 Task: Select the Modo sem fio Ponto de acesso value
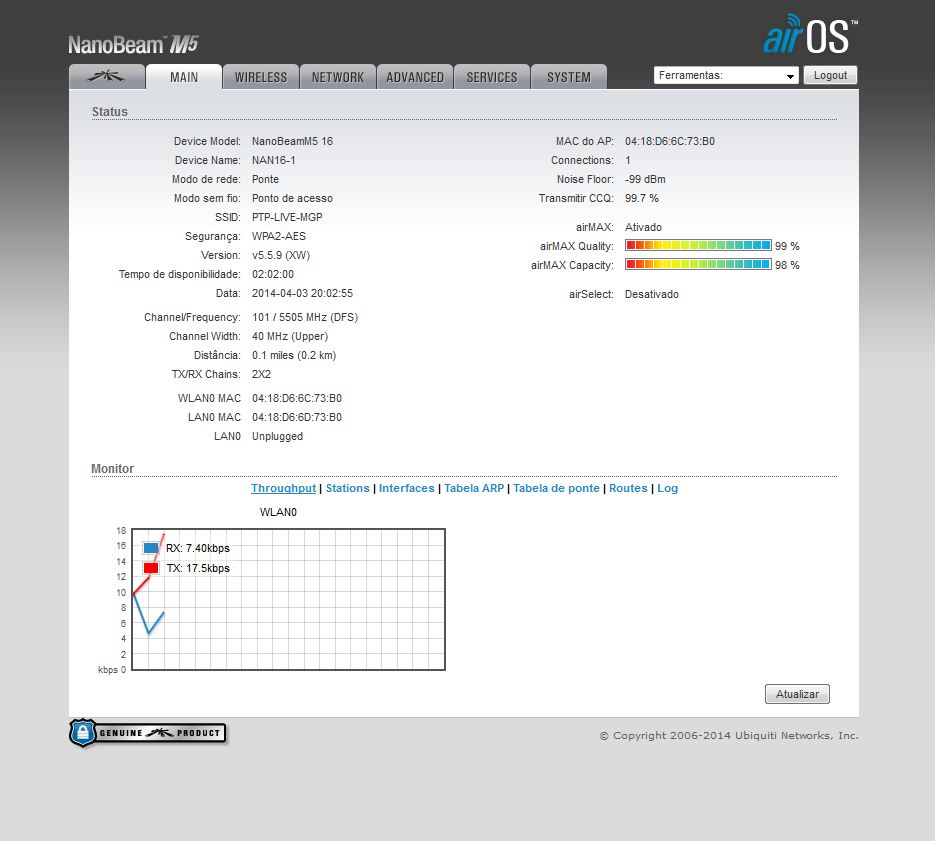click(292, 198)
